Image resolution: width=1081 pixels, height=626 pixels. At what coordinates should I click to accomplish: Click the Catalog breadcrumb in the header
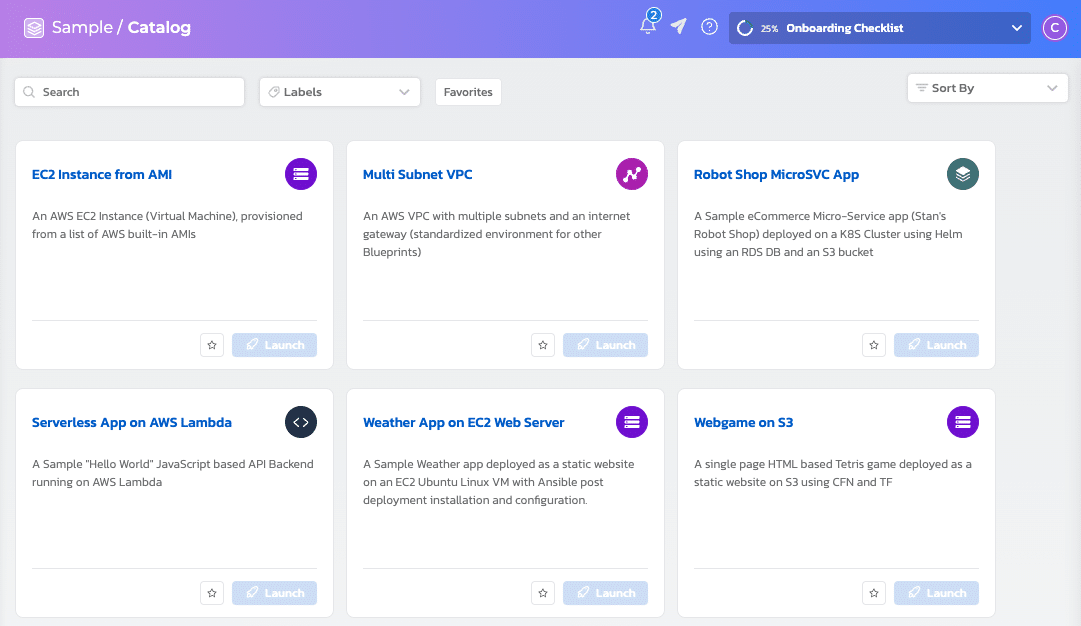(x=159, y=28)
